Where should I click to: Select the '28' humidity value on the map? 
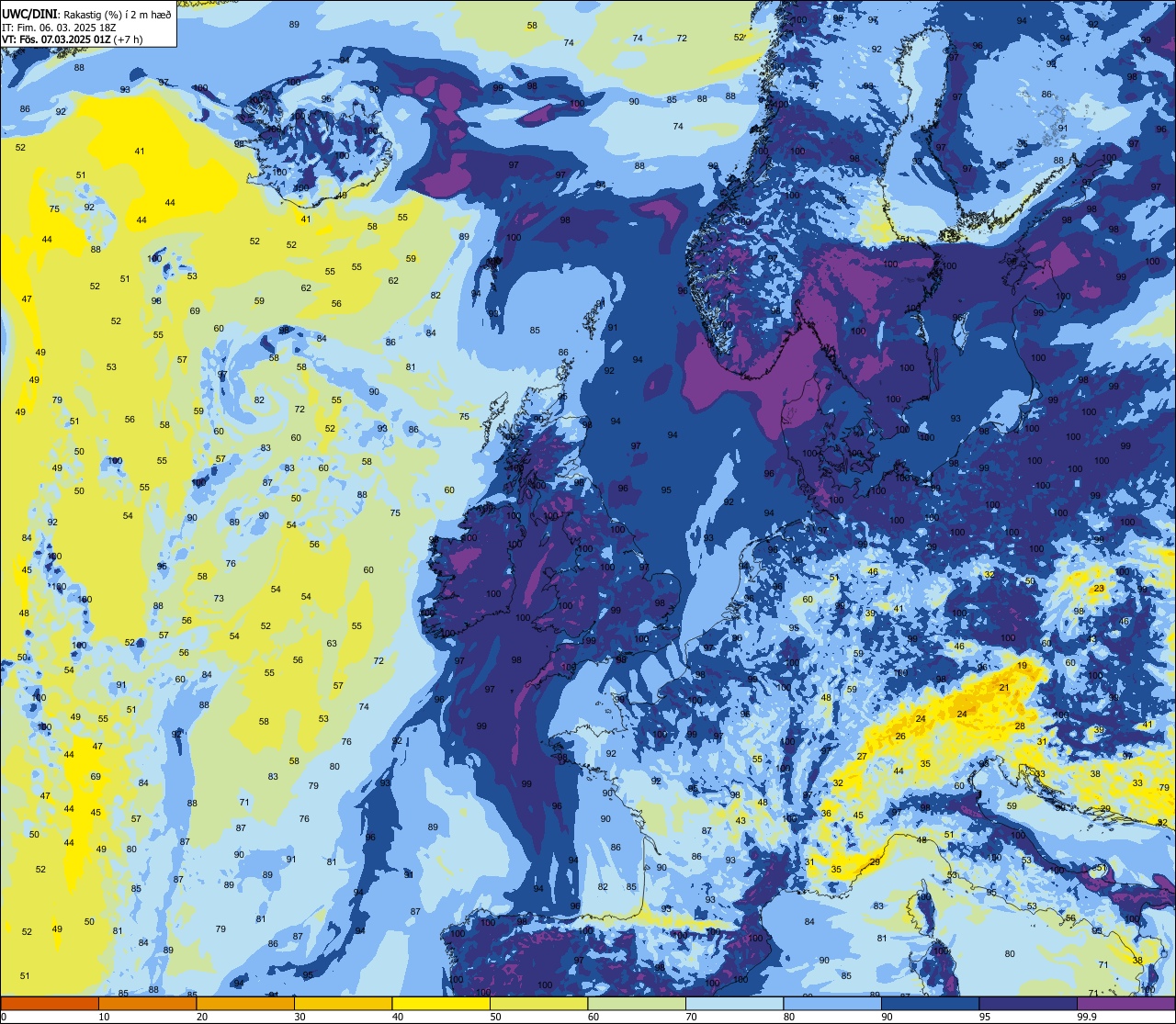[1020, 726]
